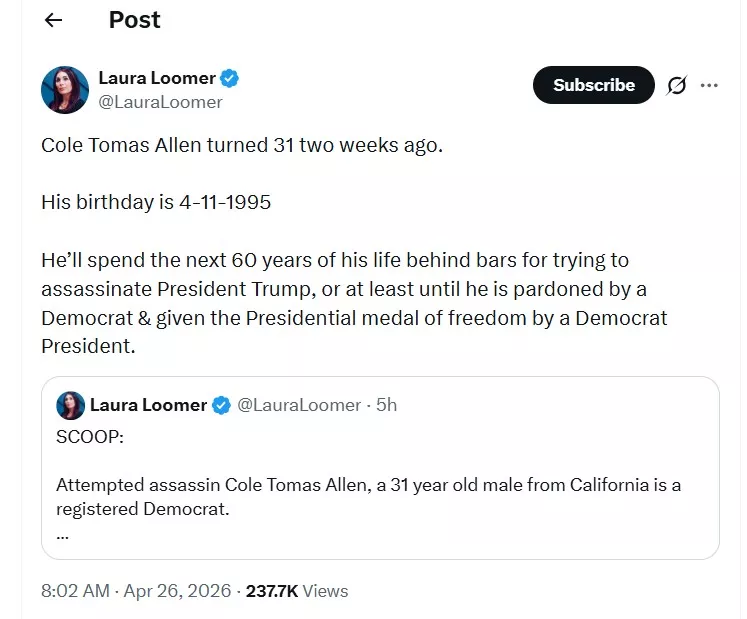
Task: Click Laura Loomer name in quoted post
Action: (148, 405)
